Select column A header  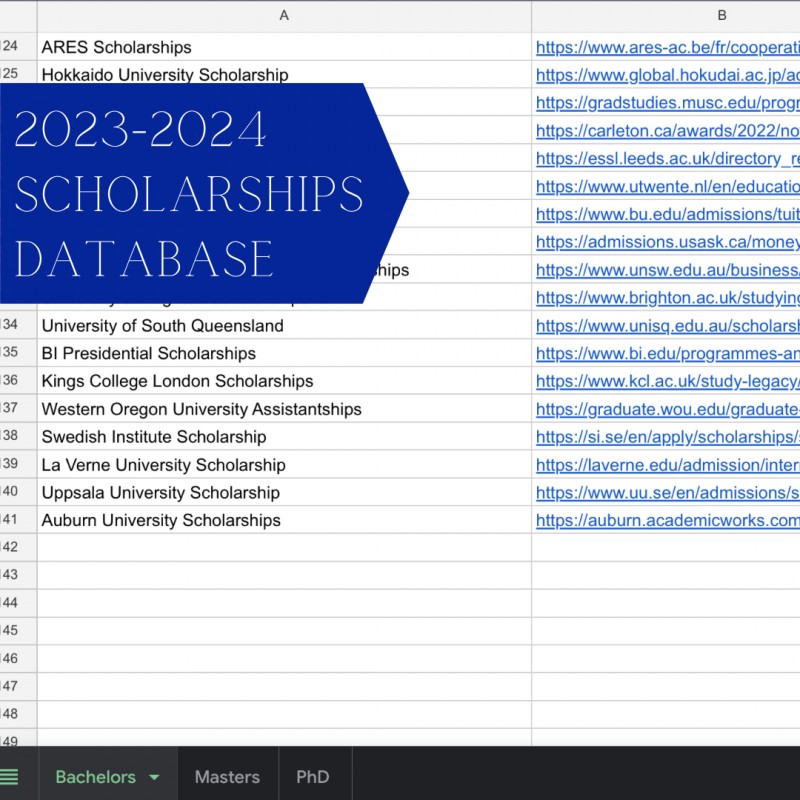[284, 15]
